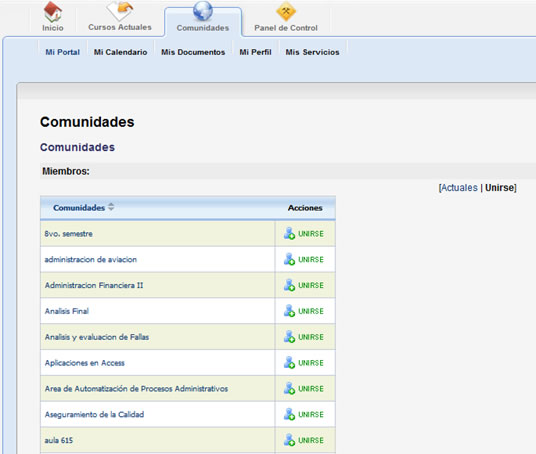
Task: Open Mi Calendario tab
Action: coord(120,52)
